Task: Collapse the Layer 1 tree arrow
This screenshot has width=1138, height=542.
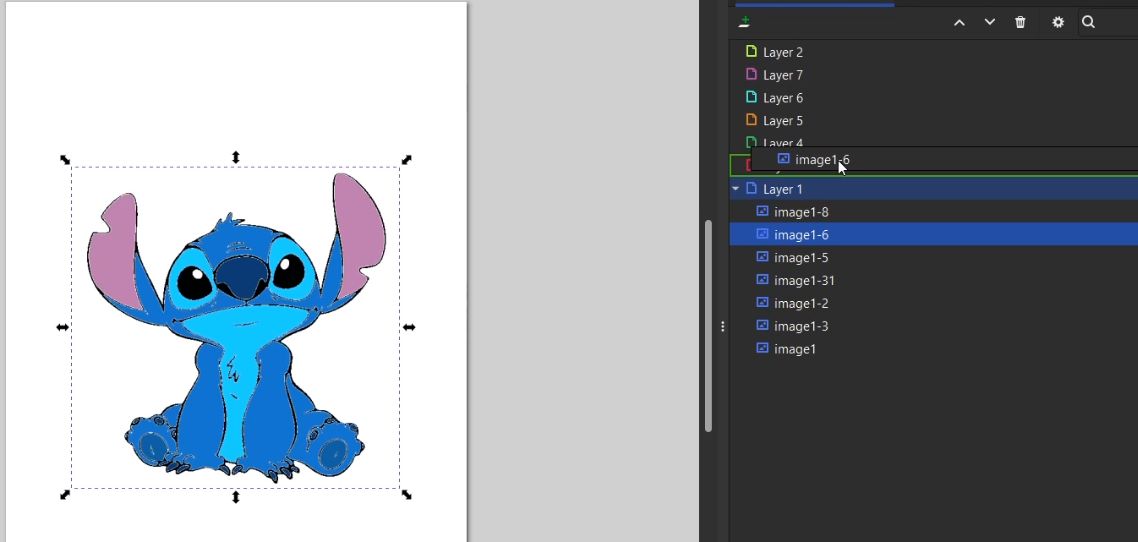Action: point(736,189)
